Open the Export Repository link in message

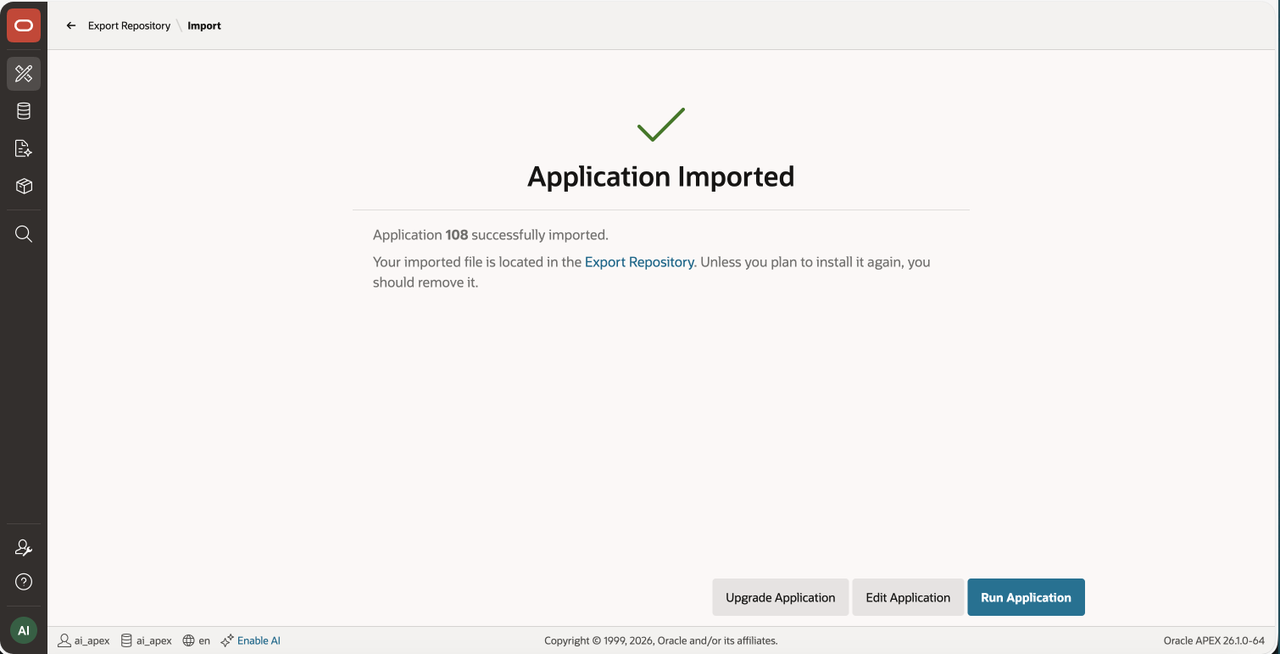click(639, 262)
